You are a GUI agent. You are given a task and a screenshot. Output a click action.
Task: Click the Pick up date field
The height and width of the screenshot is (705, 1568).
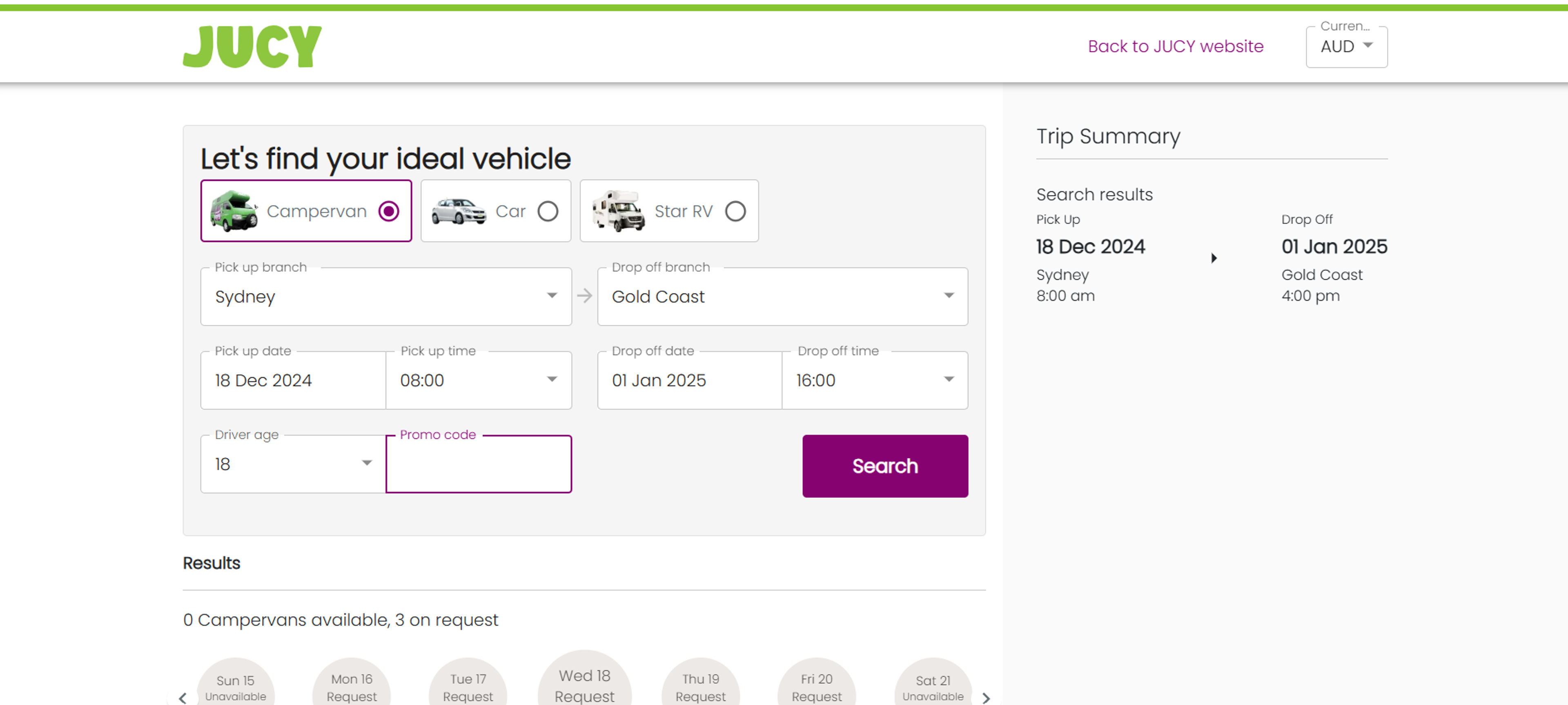click(294, 380)
